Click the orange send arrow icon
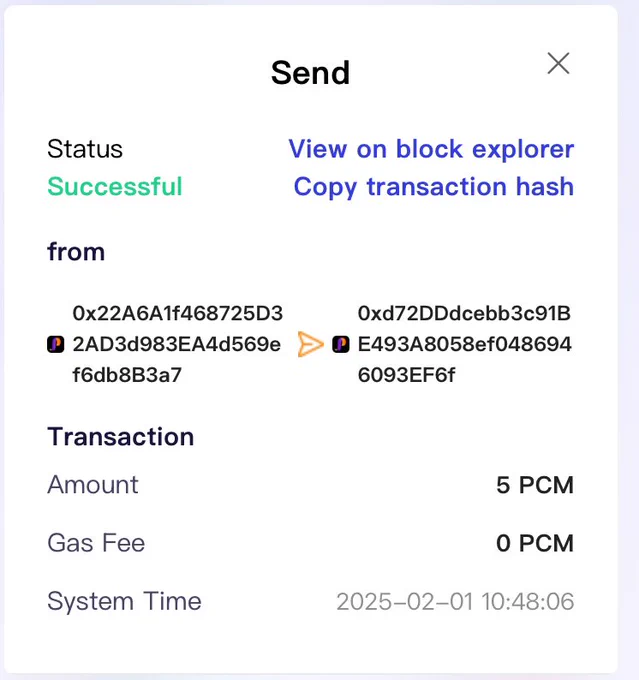 (310, 344)
